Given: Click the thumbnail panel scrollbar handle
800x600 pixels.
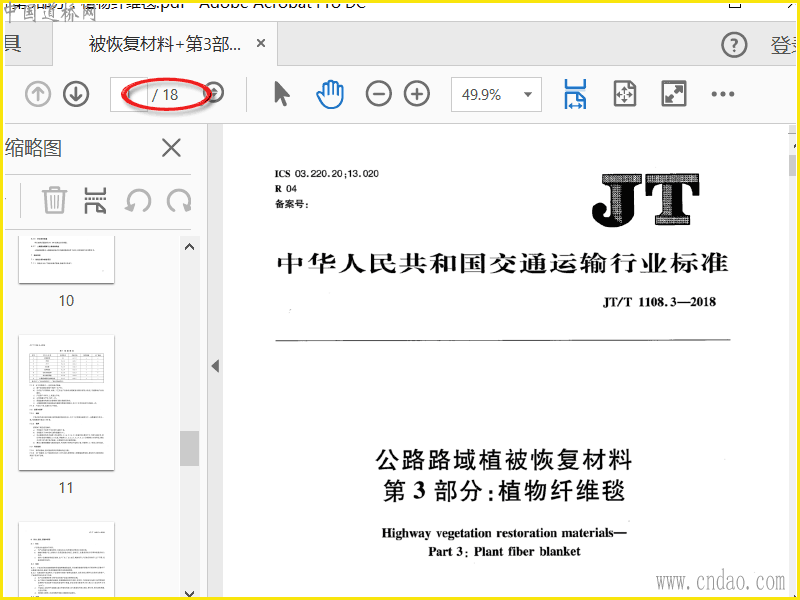Looking at the screenshot, I should [189, 448].
